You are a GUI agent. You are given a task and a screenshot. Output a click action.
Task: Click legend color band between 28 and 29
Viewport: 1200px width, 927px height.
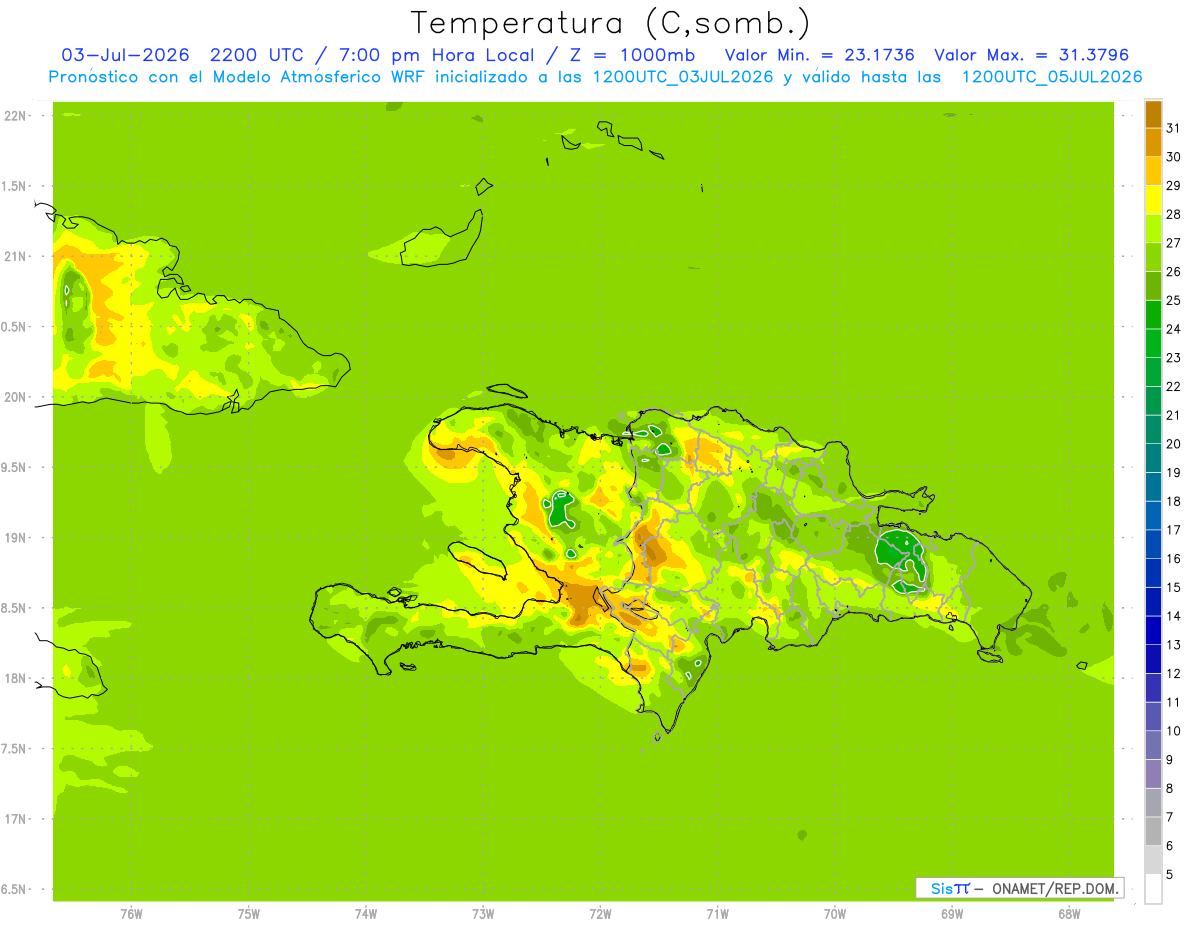1153,200
